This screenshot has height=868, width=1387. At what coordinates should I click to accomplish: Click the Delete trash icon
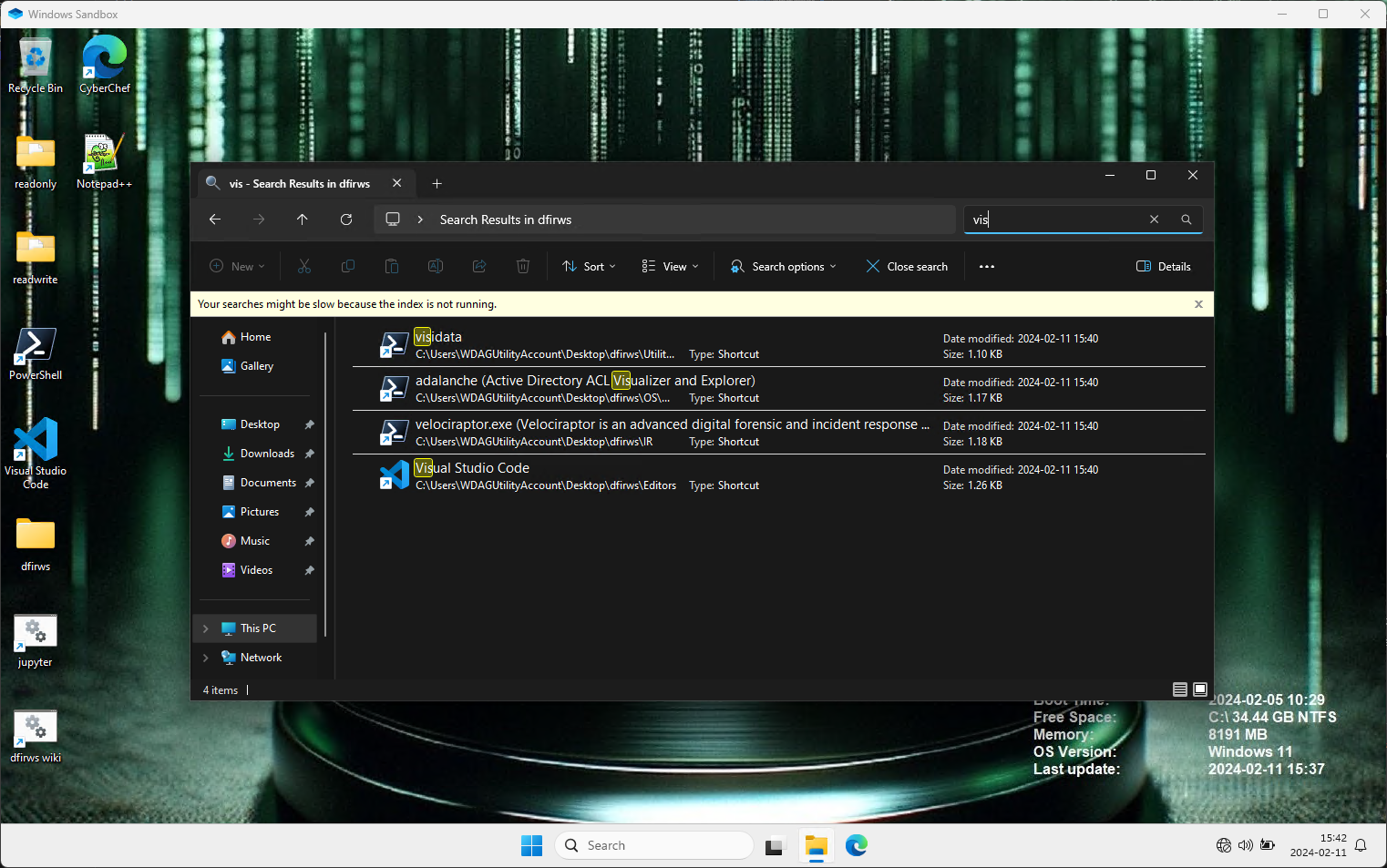click(x=523, y=266)
